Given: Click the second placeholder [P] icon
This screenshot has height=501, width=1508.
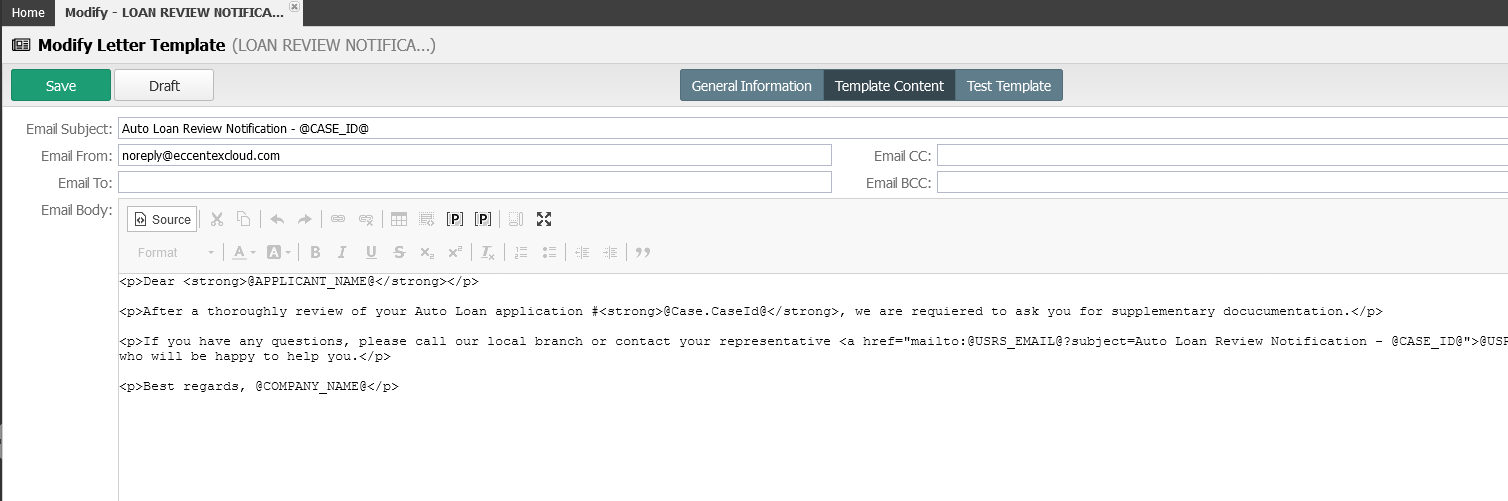Looking at the screenshot, I should [483, 219].
